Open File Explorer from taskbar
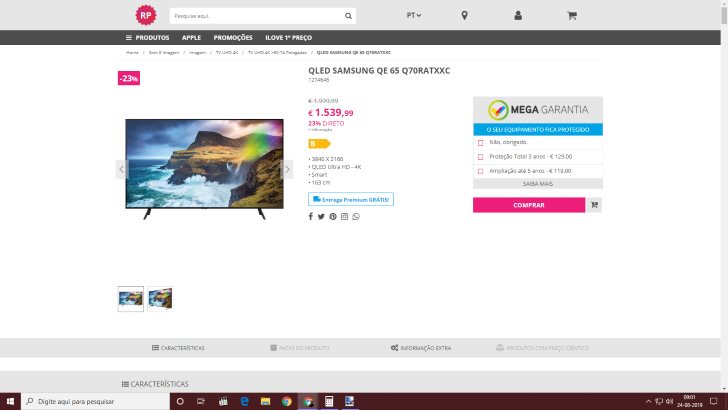The height and width of the screenshot is (410, 728). 265,401
